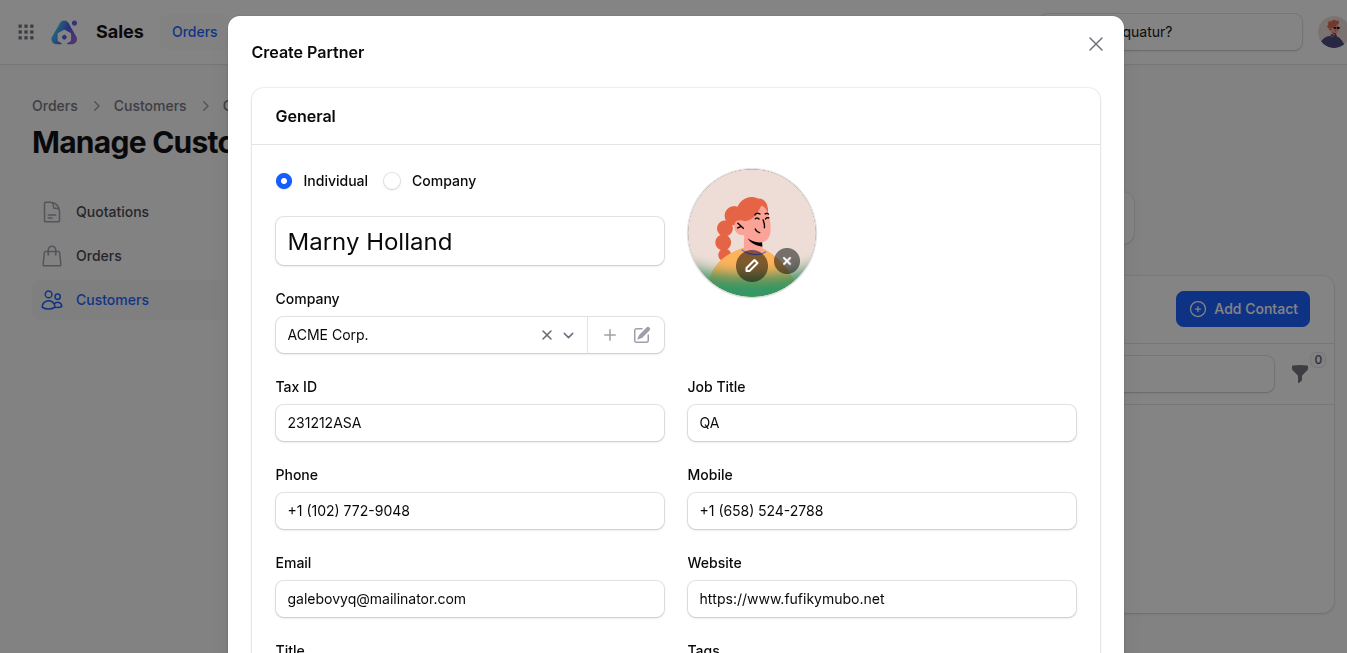Open Customers from the breadcrumb trail
This screenshot has height=653, width=1347.
tap(149, 105)
